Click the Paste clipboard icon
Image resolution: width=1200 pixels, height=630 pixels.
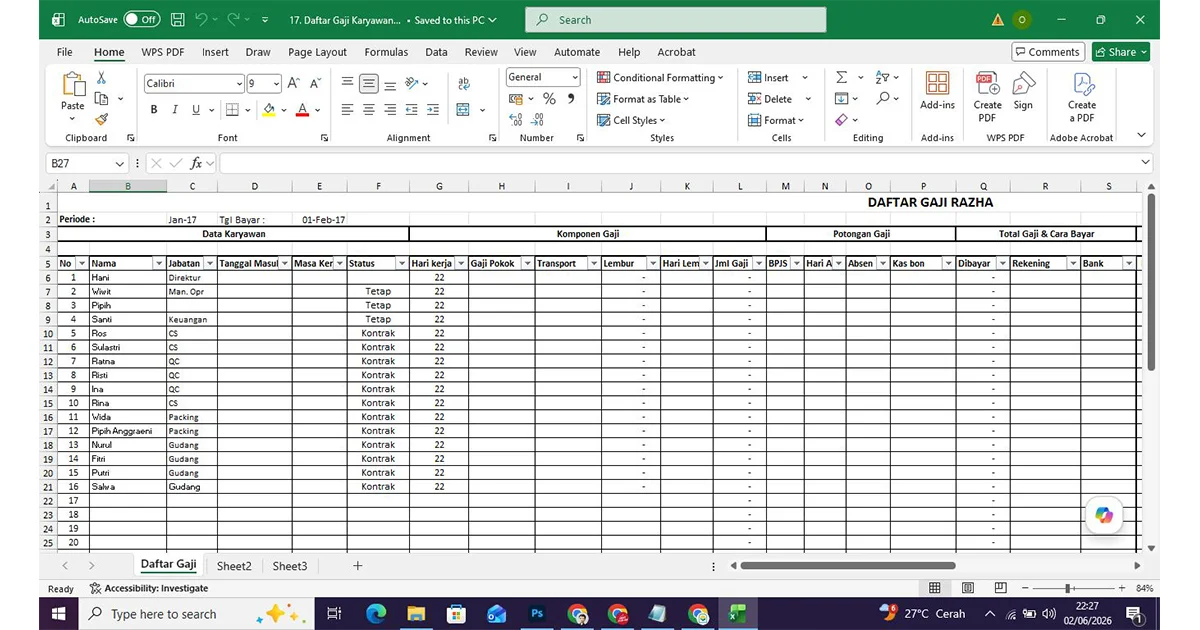(73, 85)
